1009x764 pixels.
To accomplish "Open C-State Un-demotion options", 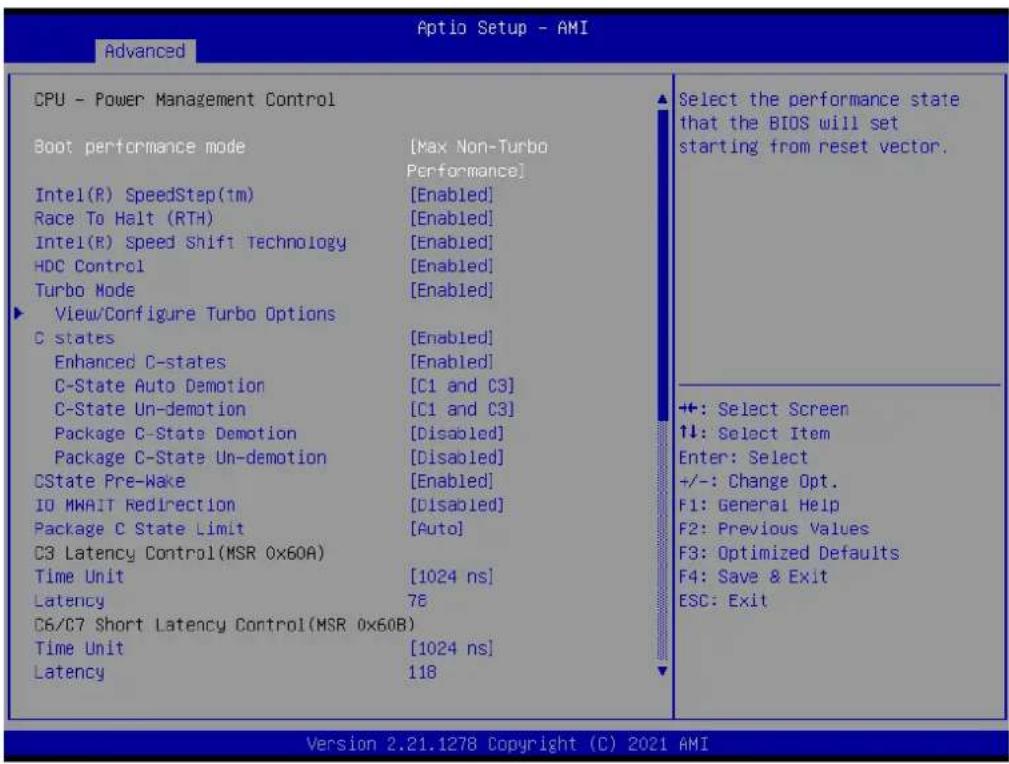I will 462,409.
